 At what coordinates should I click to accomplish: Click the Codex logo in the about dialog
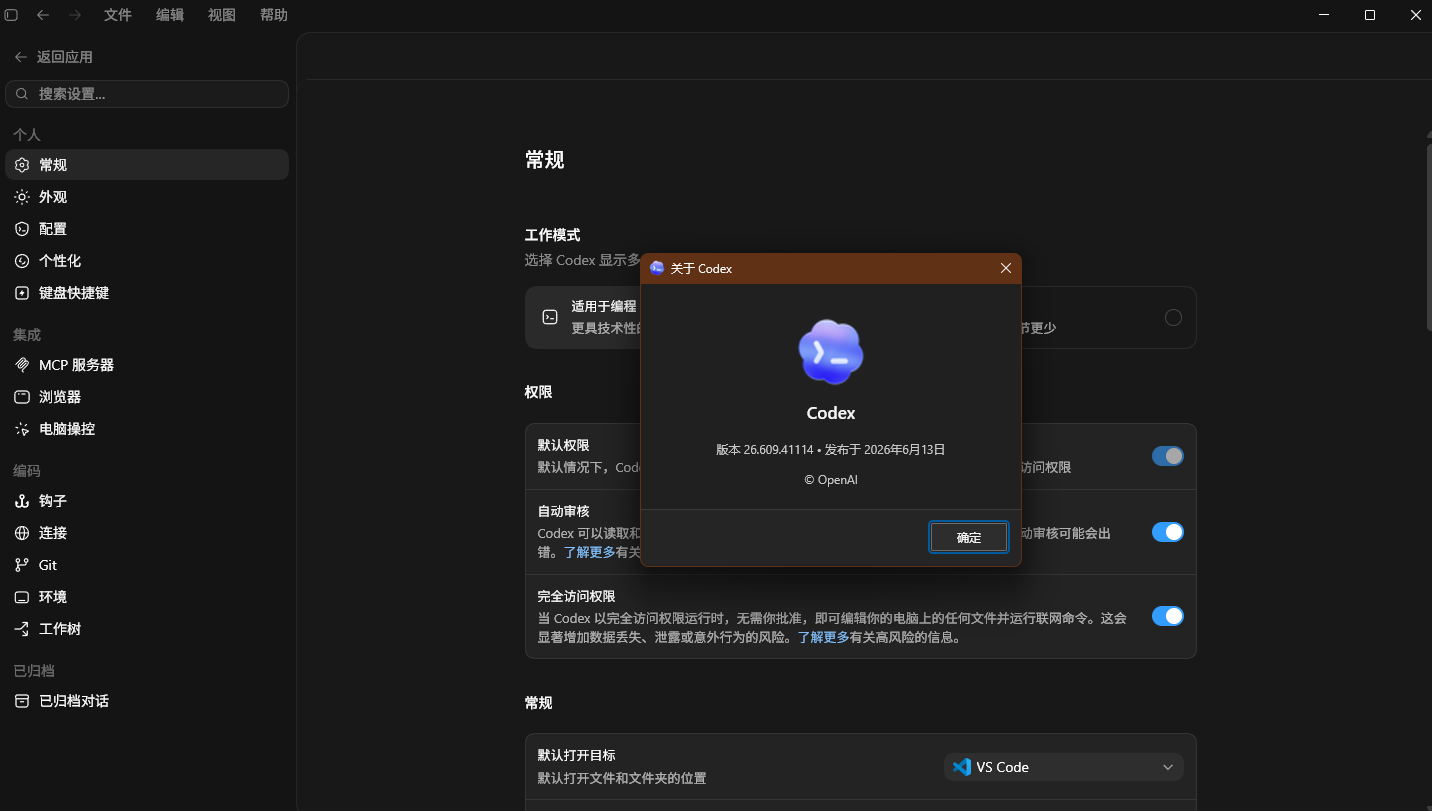pos(831,352)
